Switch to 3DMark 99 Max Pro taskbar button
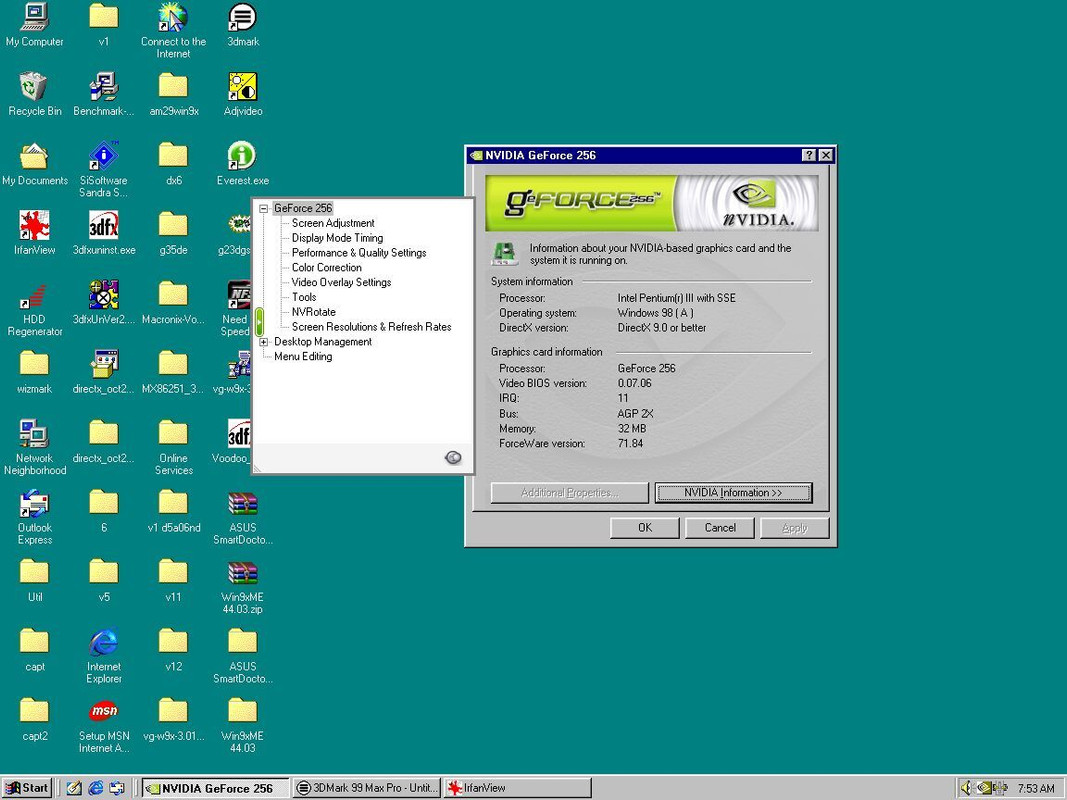Viewport: 1067px width, 800px height. (367, 788)
